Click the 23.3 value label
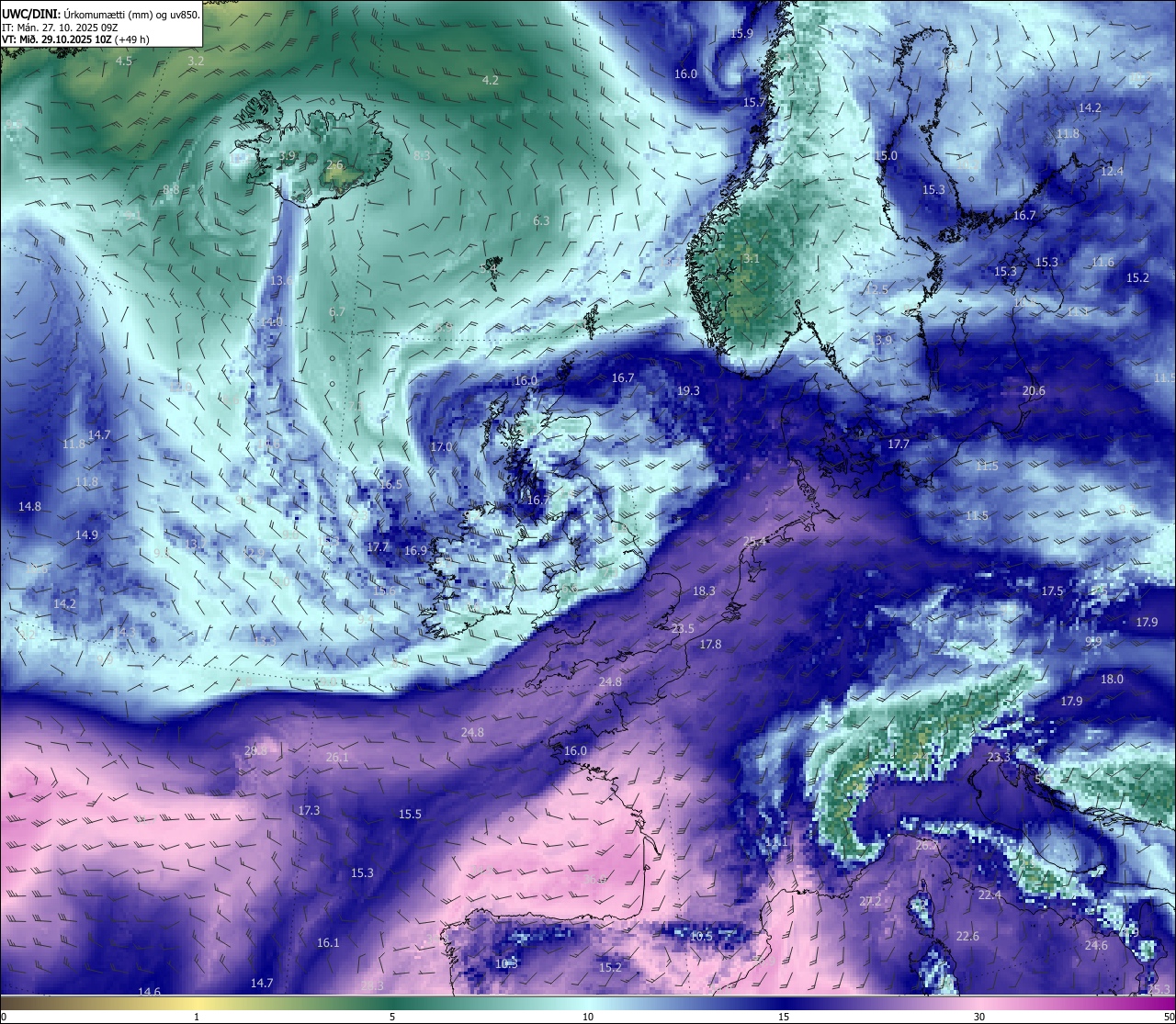The width and height of the screenshot is (1176, 1024). 999,758
